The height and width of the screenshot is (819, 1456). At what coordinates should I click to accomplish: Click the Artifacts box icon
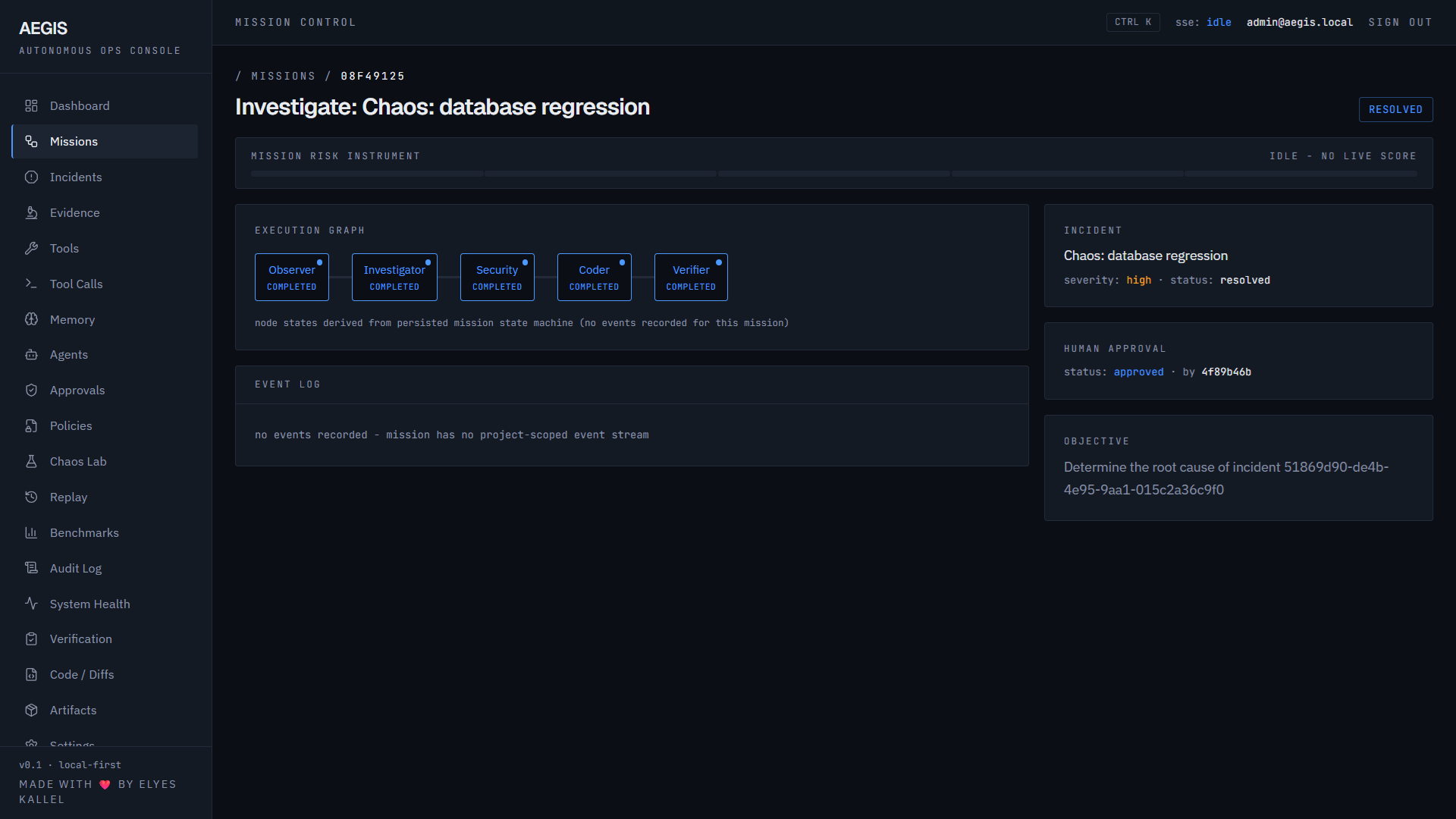point(31,711)
